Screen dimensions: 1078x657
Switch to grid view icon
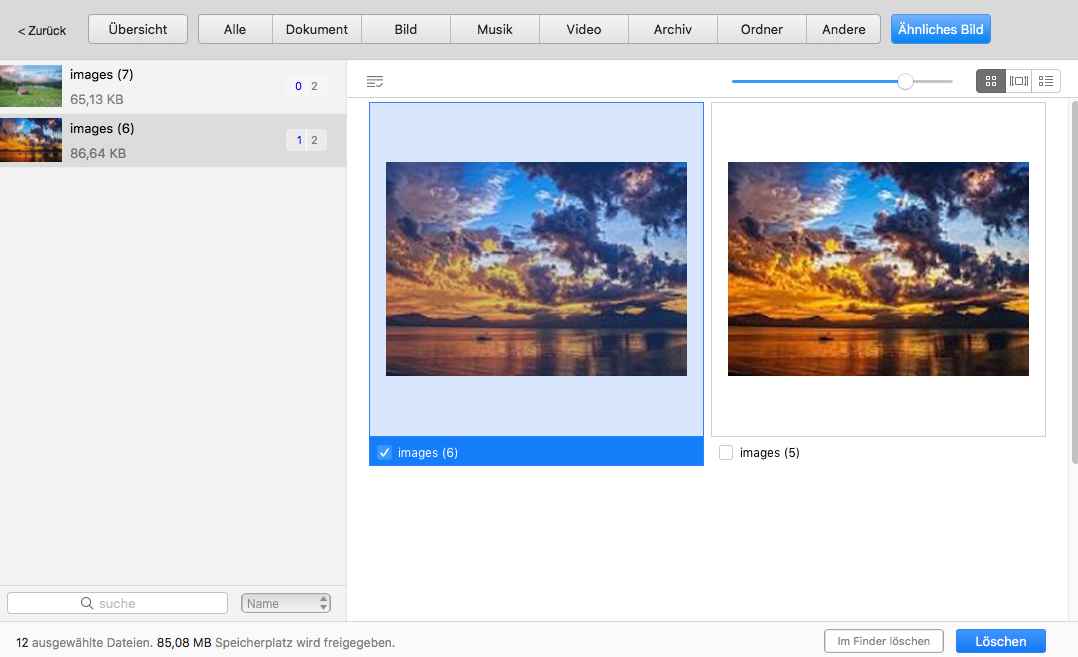click(x=990, y=81)
